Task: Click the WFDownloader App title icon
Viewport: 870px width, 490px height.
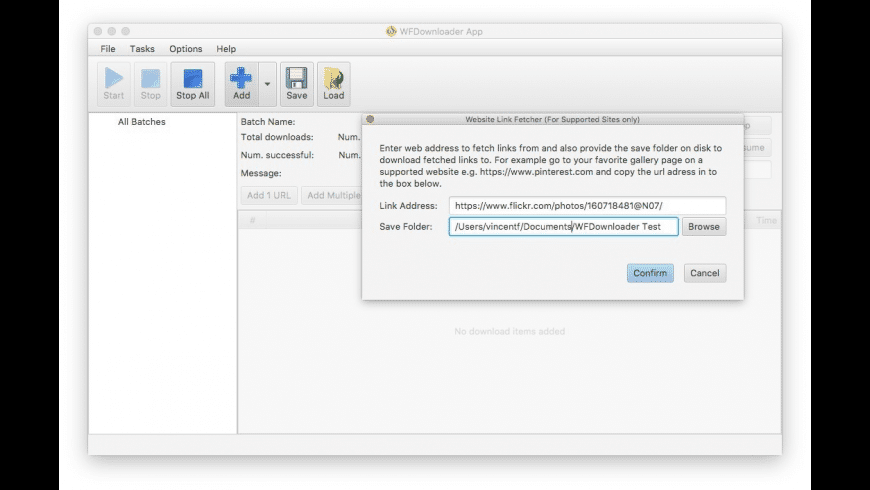Action: [391, 32]
